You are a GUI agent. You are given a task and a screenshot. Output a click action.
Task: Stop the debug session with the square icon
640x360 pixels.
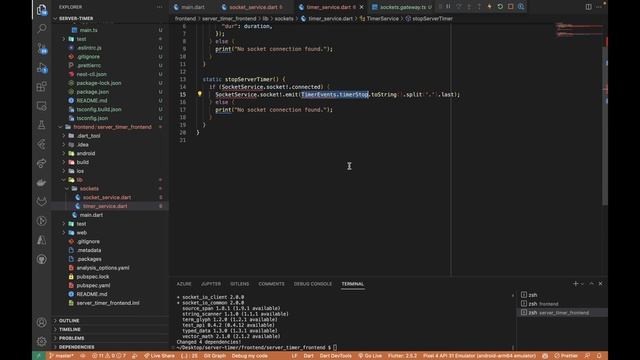511,7
